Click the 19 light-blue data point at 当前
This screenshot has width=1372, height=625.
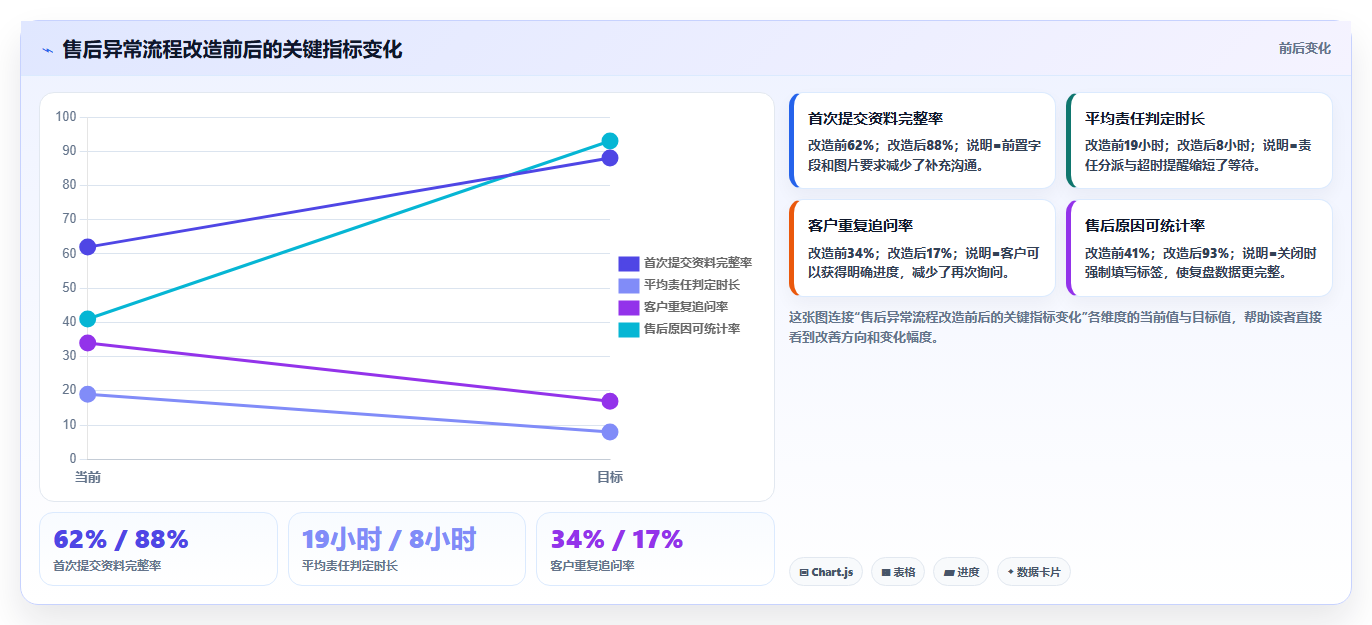[88, 394]
